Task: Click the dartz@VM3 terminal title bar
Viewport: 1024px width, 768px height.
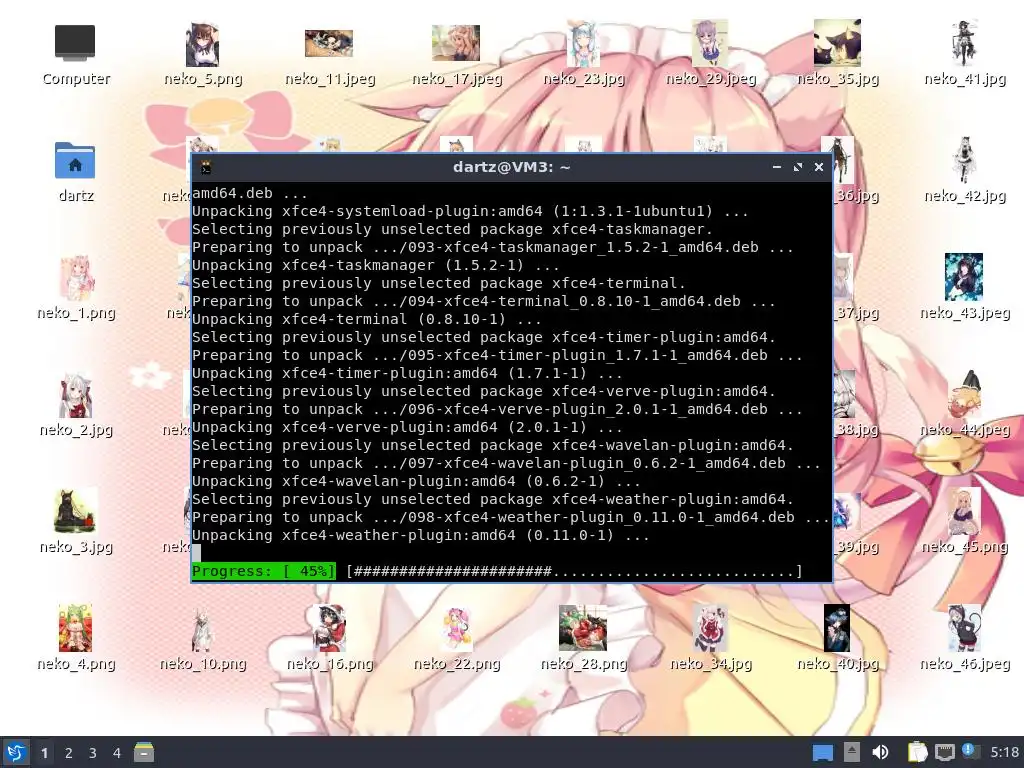Action: 511,167
